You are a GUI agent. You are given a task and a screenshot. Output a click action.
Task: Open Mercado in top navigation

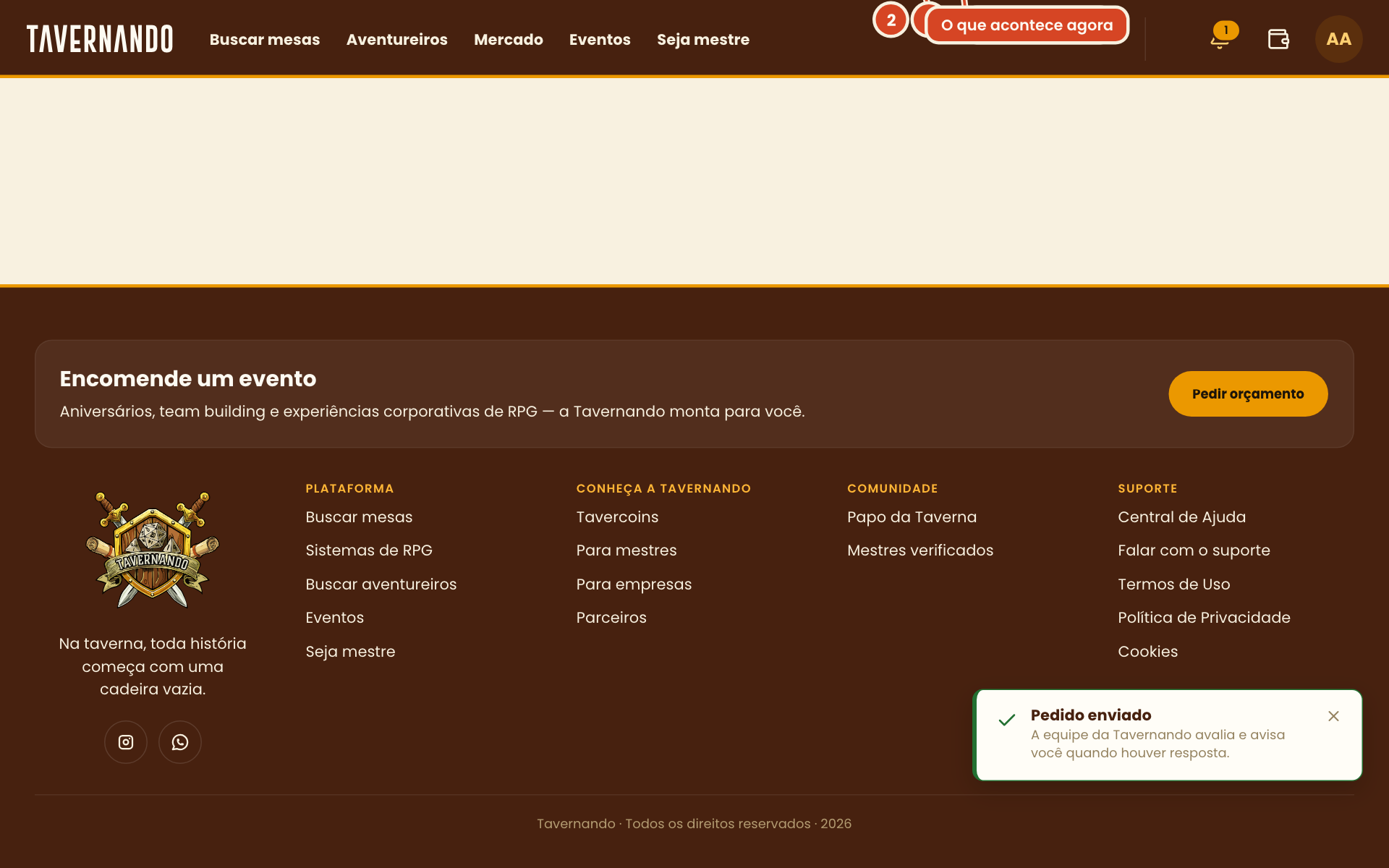click(509, 40)
